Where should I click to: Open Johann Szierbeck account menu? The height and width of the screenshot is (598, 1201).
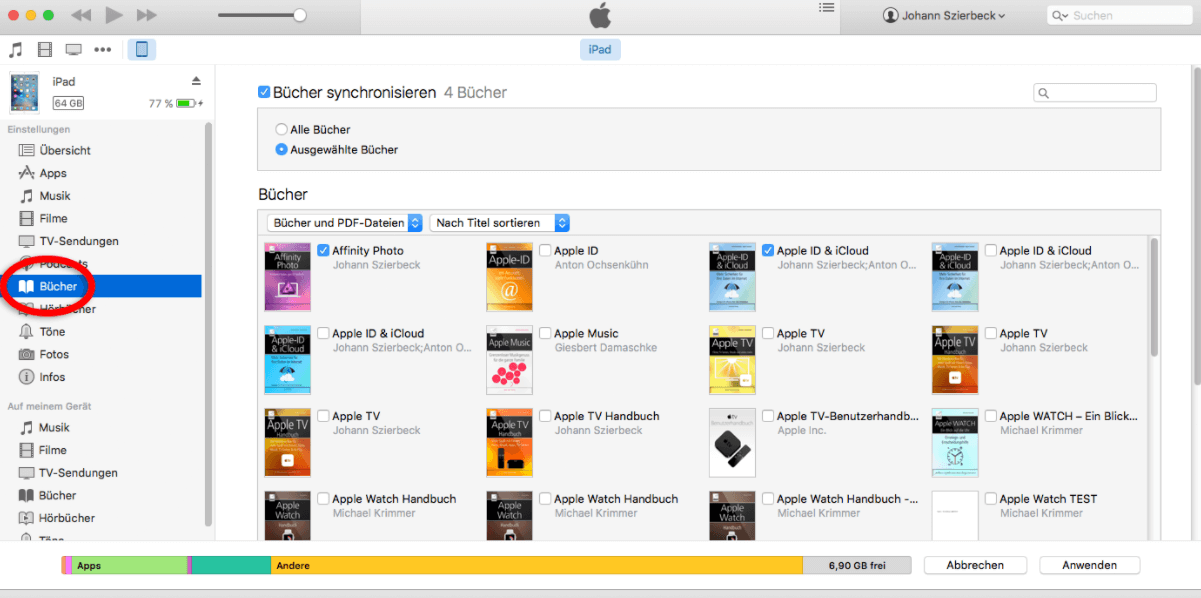tap(944, 16)
